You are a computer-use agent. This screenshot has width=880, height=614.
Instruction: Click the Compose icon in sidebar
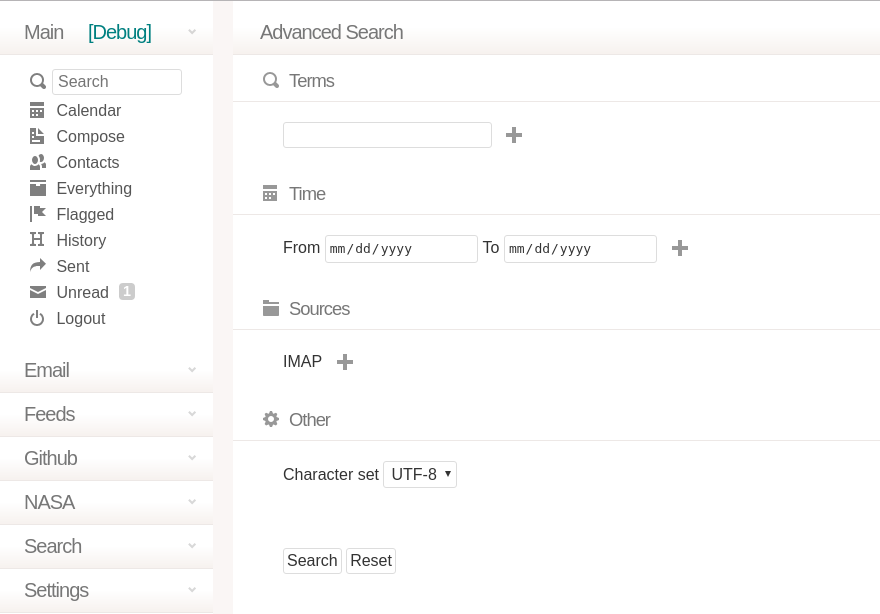pos(37,136)
